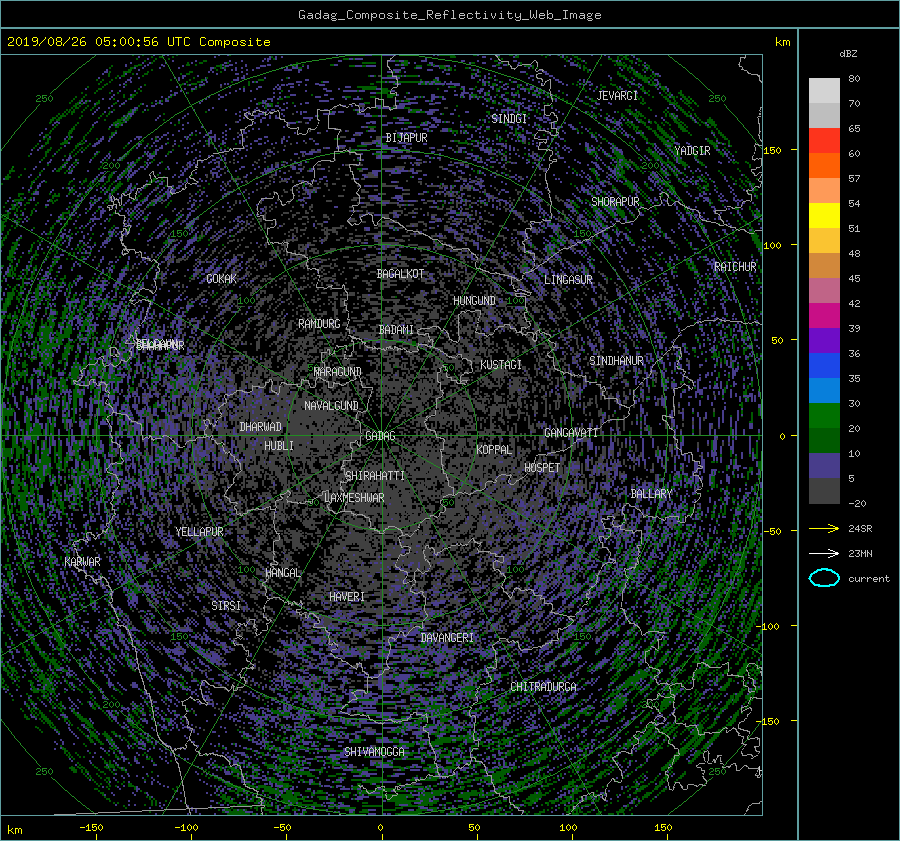Screen dimensions: 900x841
Task: Click the JEVARGI city label
Action: coord(618,96)
